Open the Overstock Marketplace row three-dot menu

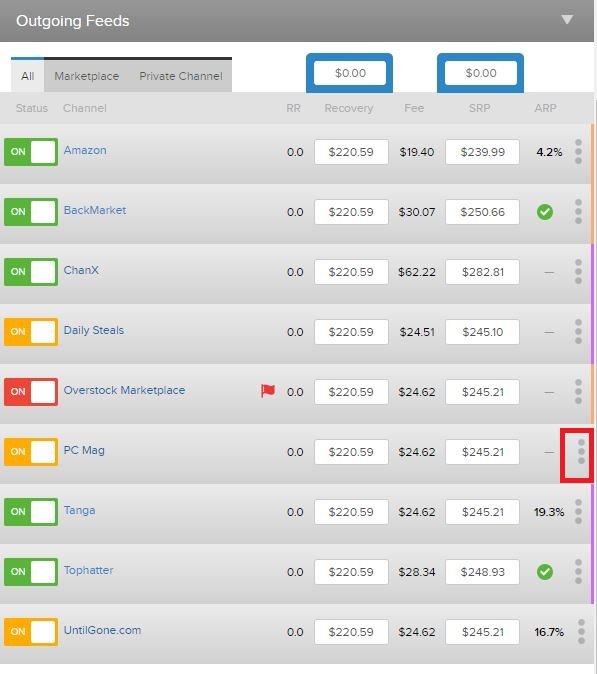coord(578,392)
